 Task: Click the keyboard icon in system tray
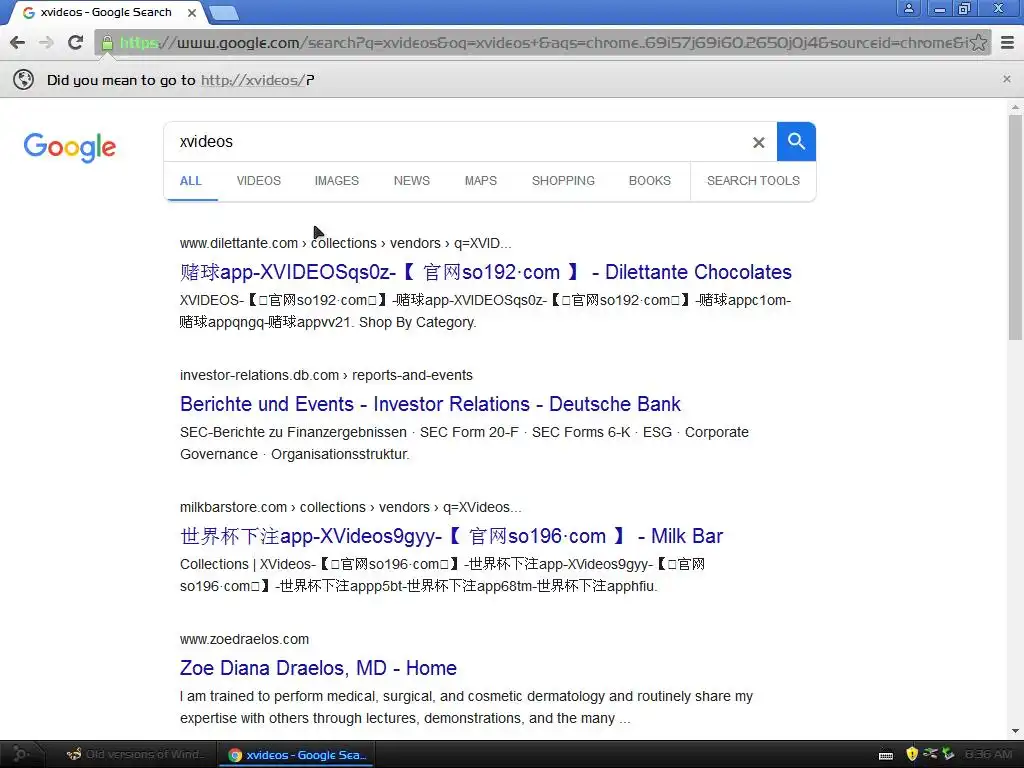point(886,755)
